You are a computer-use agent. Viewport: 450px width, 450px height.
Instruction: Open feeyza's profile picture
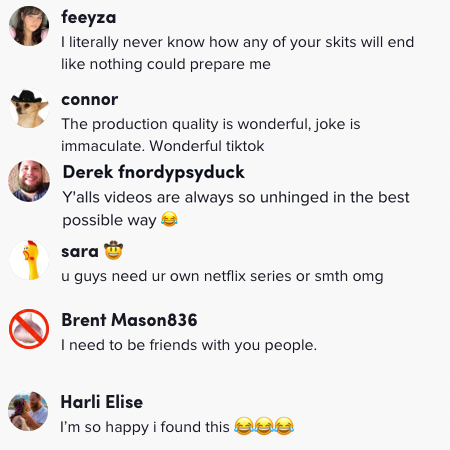tap(29, 26)
